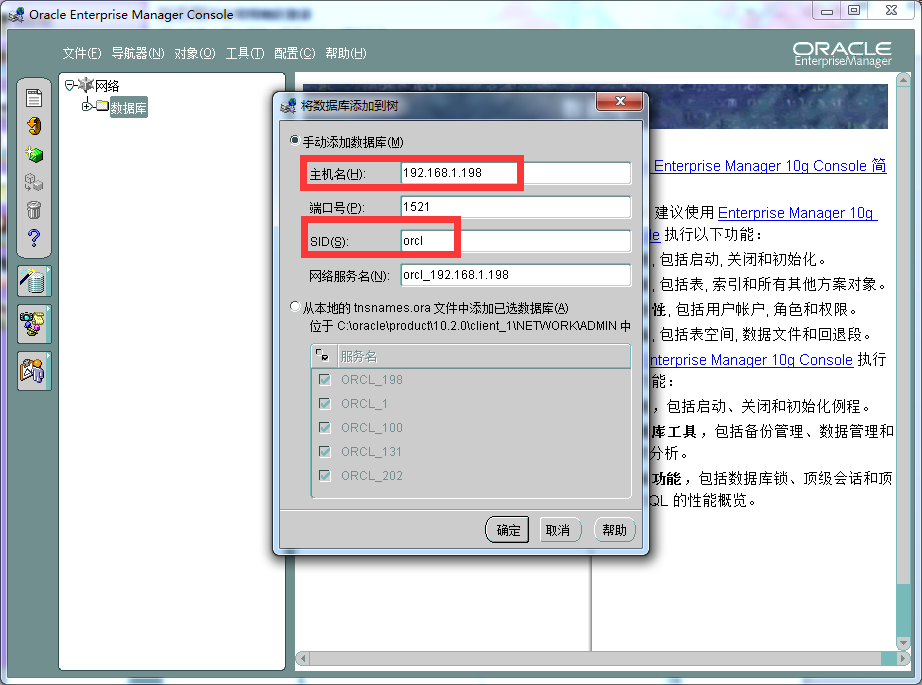Click the blue question mark help icon
The height and width of the screenshot is (685, 922).
coord(34,238)
